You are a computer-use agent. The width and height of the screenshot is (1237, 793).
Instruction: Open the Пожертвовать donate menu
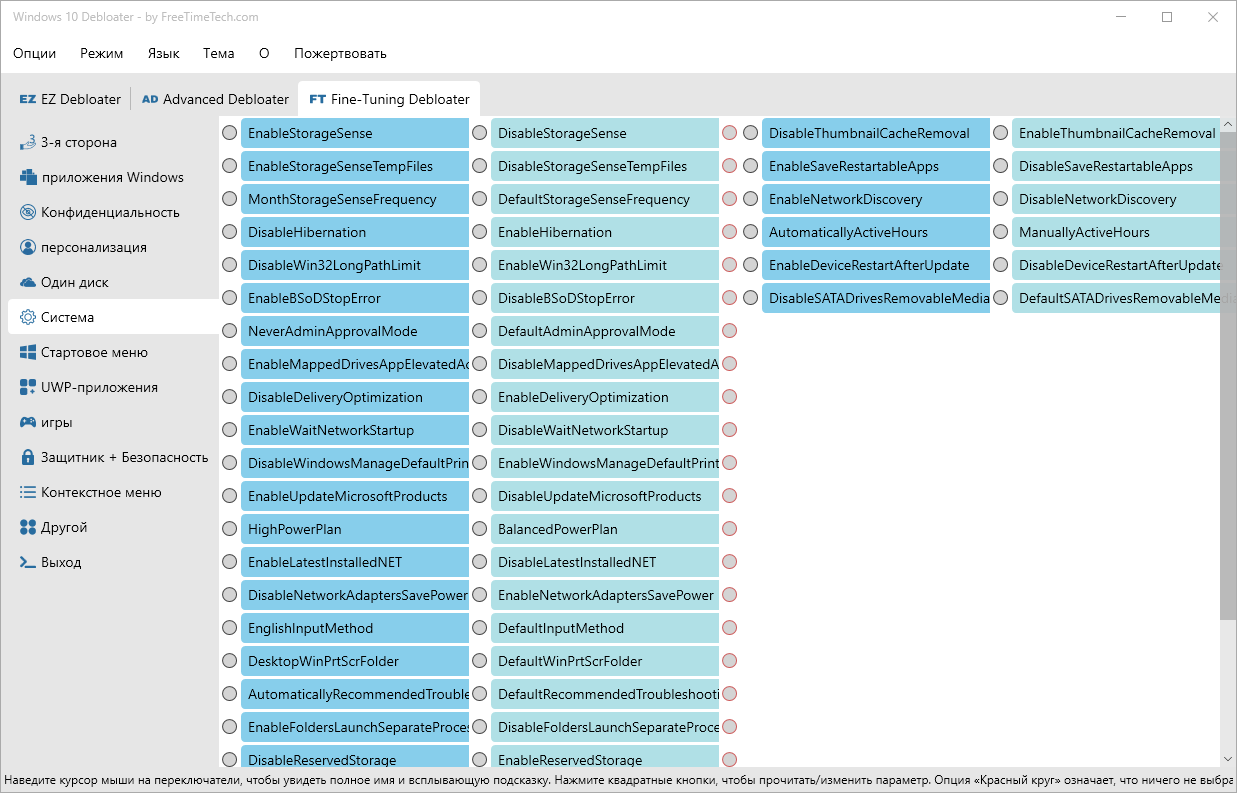pos(340,53)
